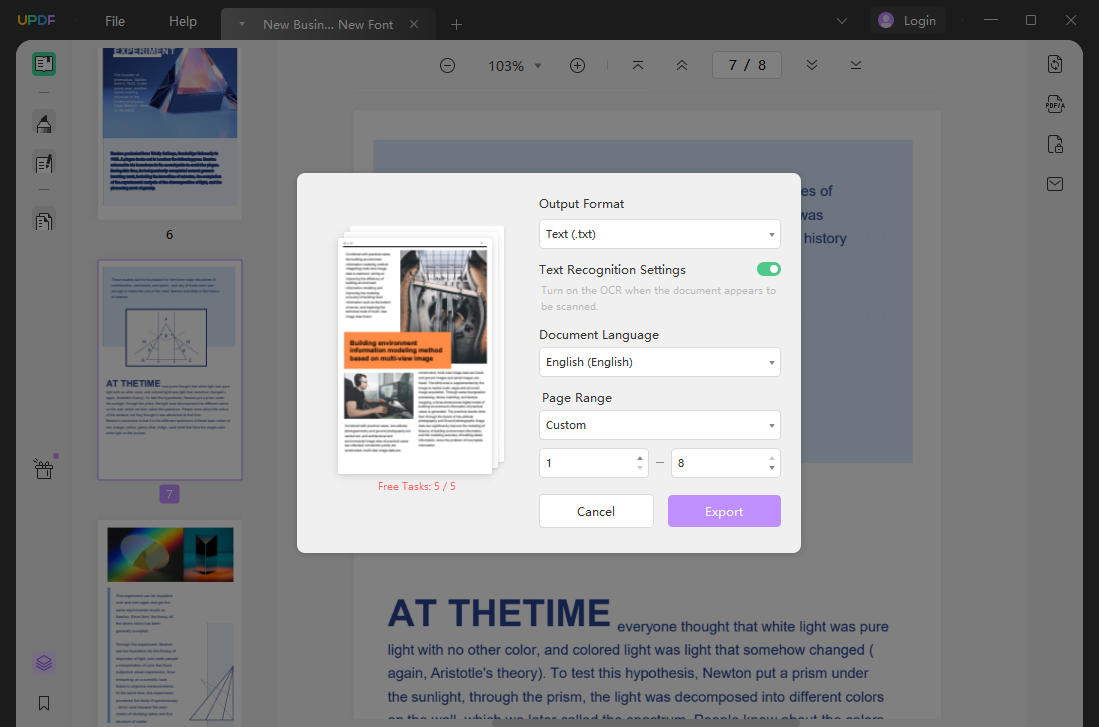The width and height of the screenshot is (1099, 727).
Task: Click the gift promotion icon
Action: (43, 468)
